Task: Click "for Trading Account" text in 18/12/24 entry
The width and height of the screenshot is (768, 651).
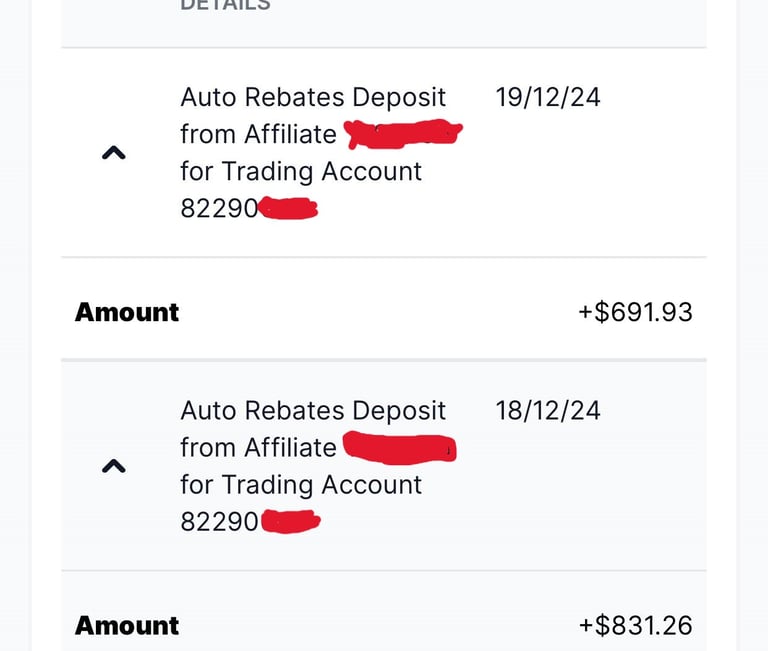Action: click(x=301, y=485)
